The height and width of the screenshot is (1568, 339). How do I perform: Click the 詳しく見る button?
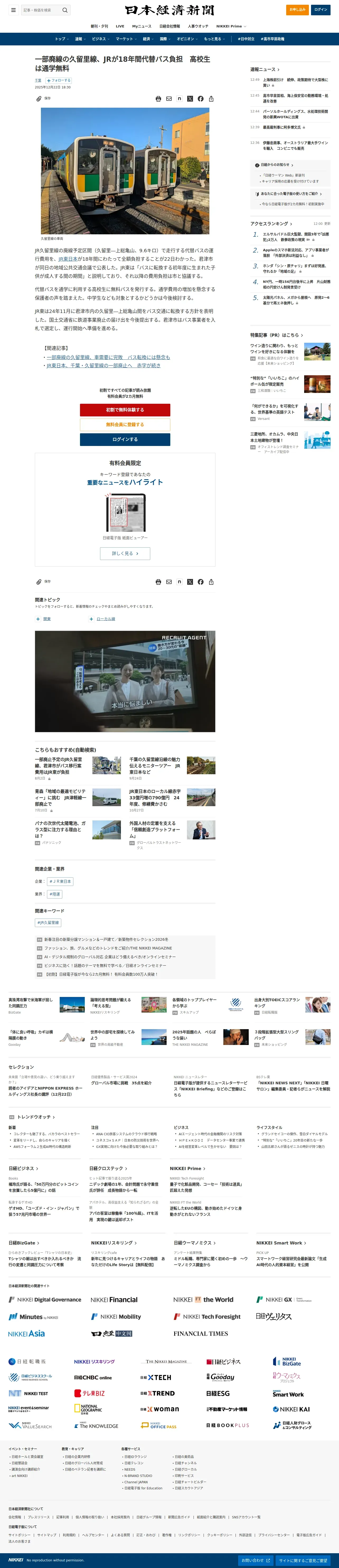click(125, 553)
